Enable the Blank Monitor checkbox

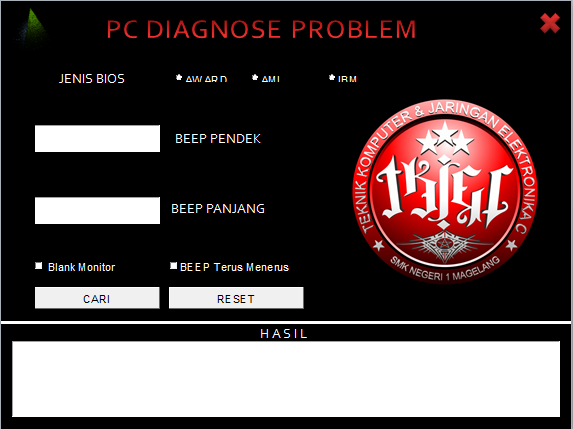pyautogui.click(x=39, y=266)
